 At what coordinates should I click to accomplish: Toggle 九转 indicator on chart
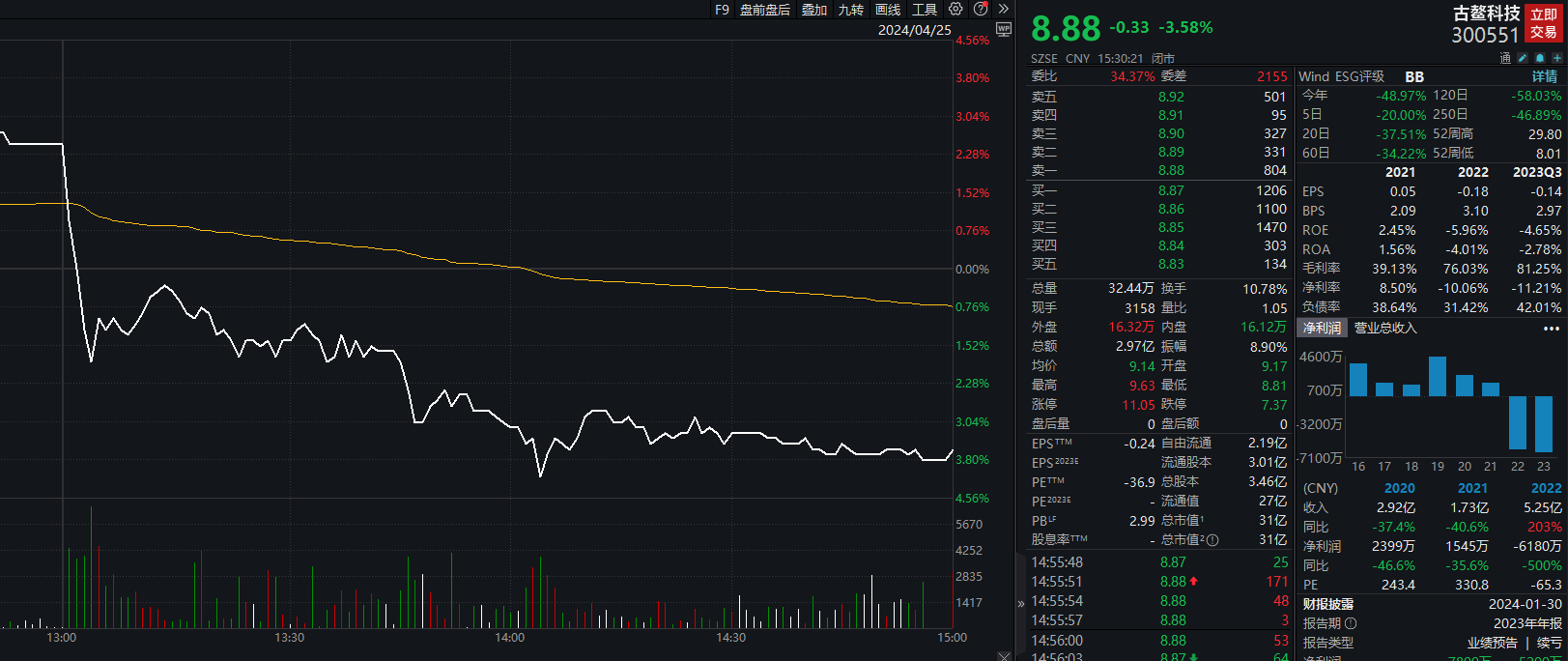pos(850,10)
